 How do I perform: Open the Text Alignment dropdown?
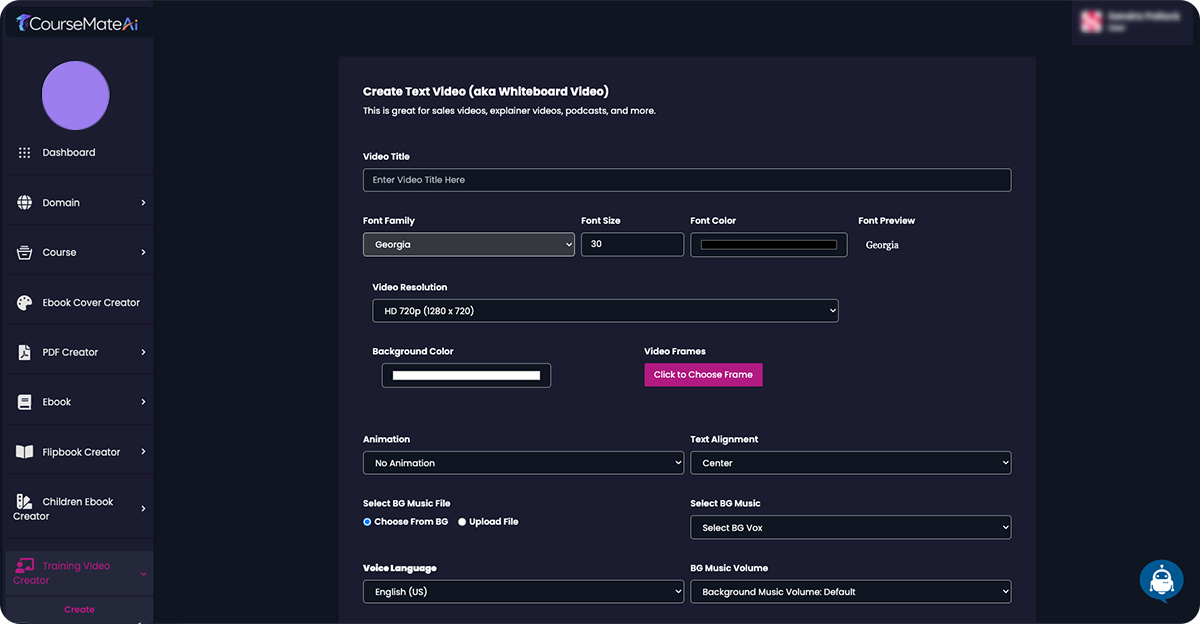[x=850, y=463]
